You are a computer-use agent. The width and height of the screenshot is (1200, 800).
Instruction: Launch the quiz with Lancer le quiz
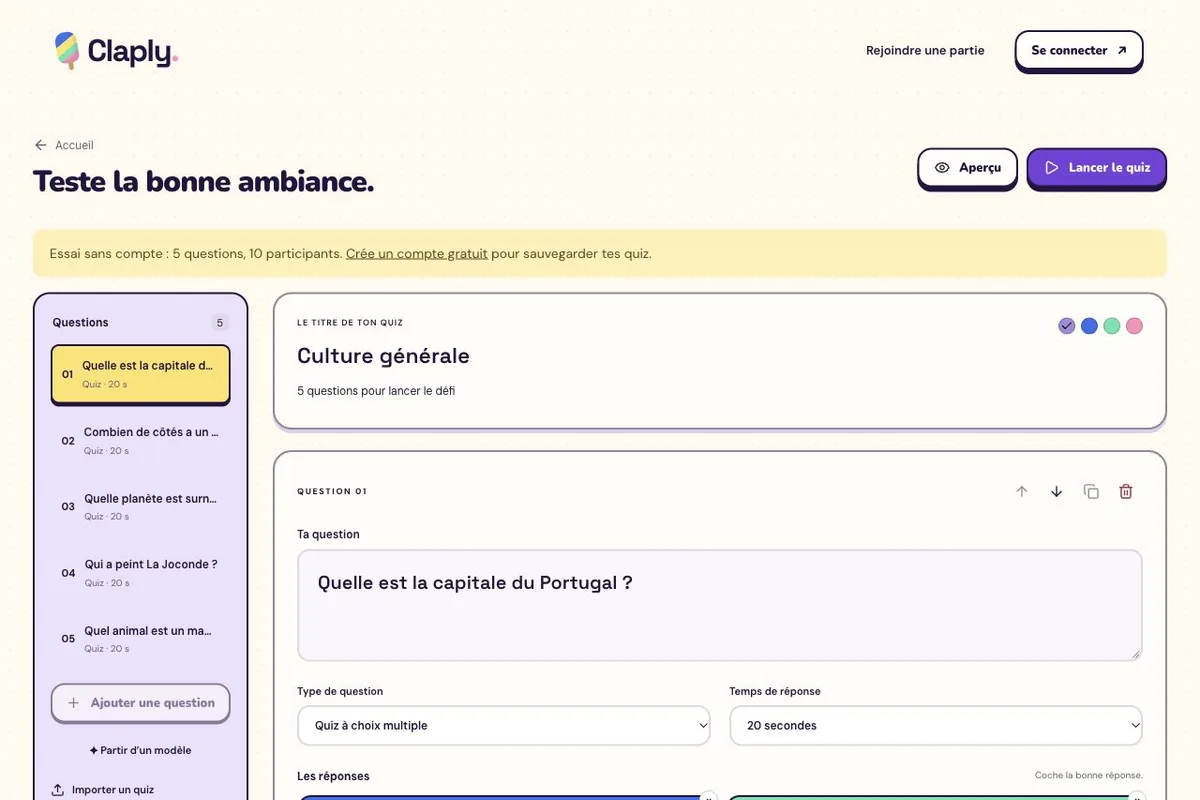click(x=1097, y=168)
